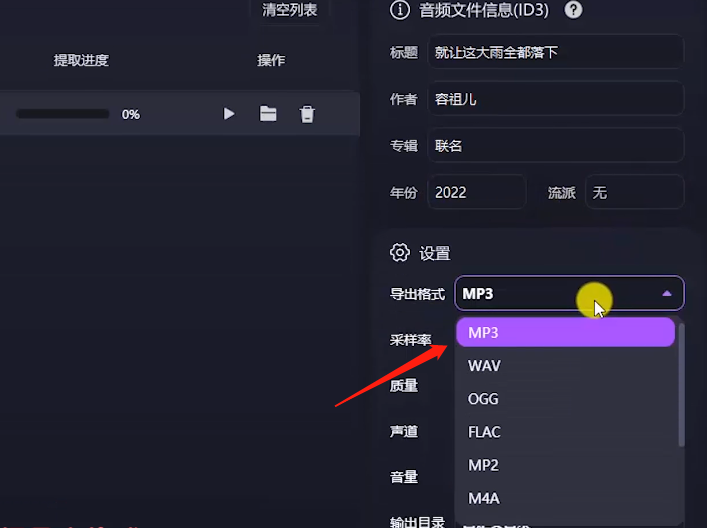Edit the 专辑 album field

556,146
